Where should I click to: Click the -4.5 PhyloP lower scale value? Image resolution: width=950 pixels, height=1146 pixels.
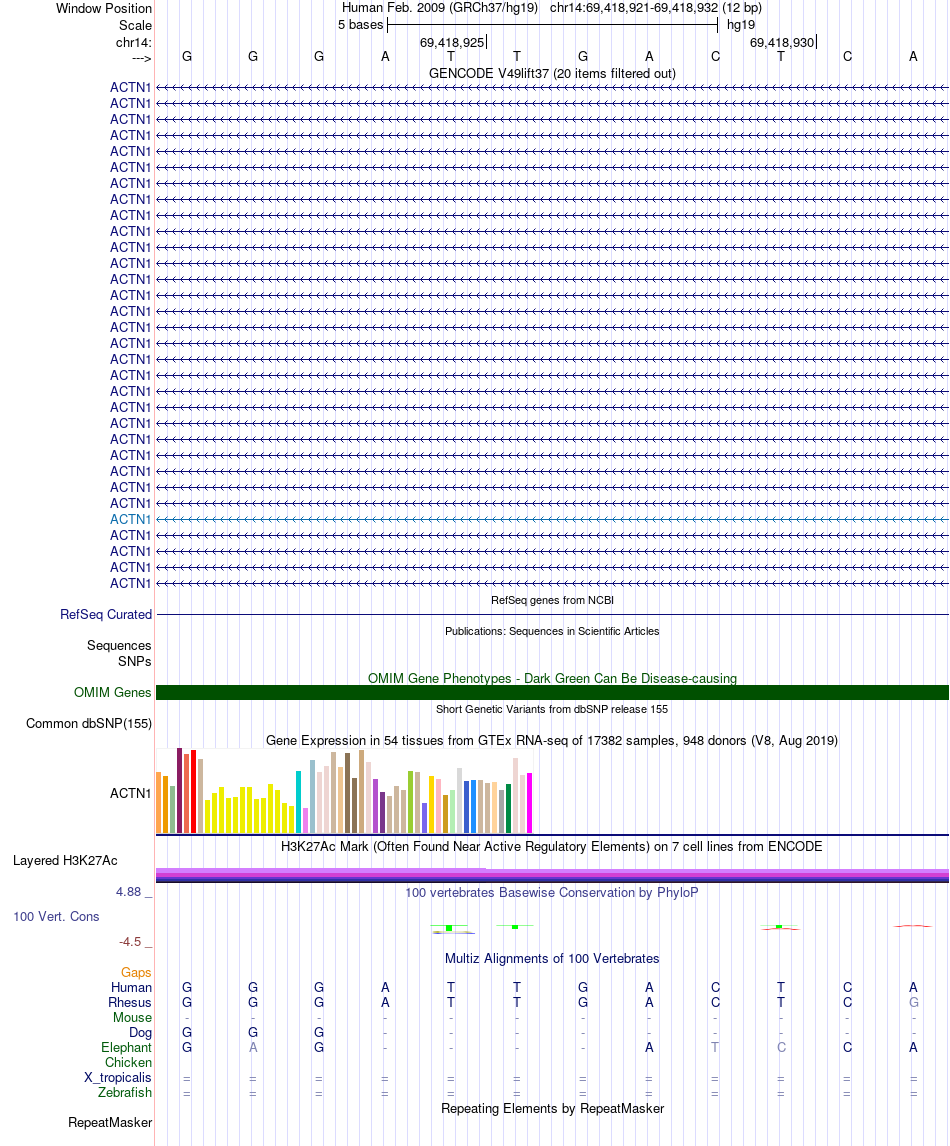[x=130, y=941]
